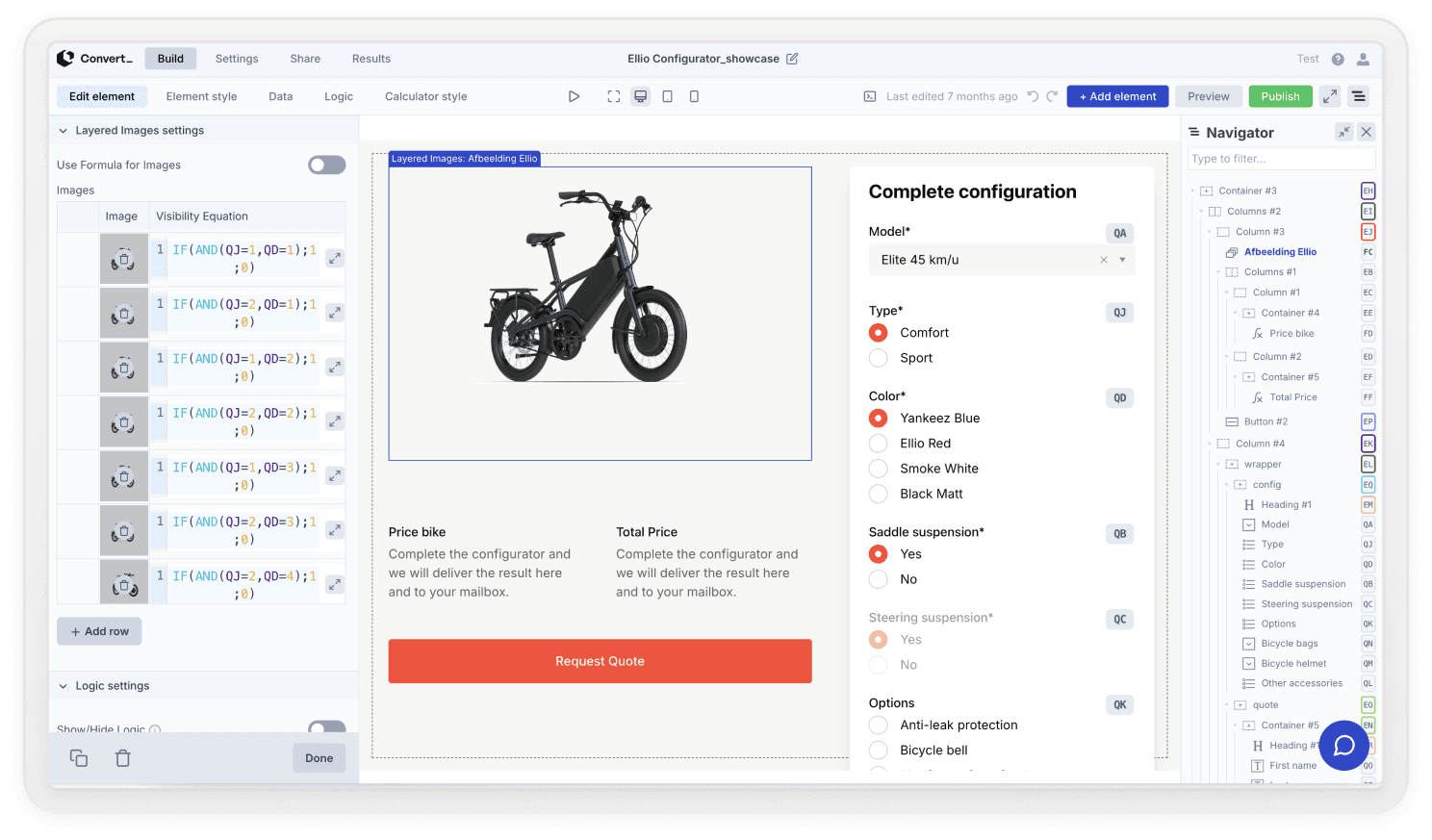Expand the QJ=2,QD=1 equation editor
Image resolution: width=1432 pixels, height=840 pixels.
pyautogui.click(x=335, y=313)
